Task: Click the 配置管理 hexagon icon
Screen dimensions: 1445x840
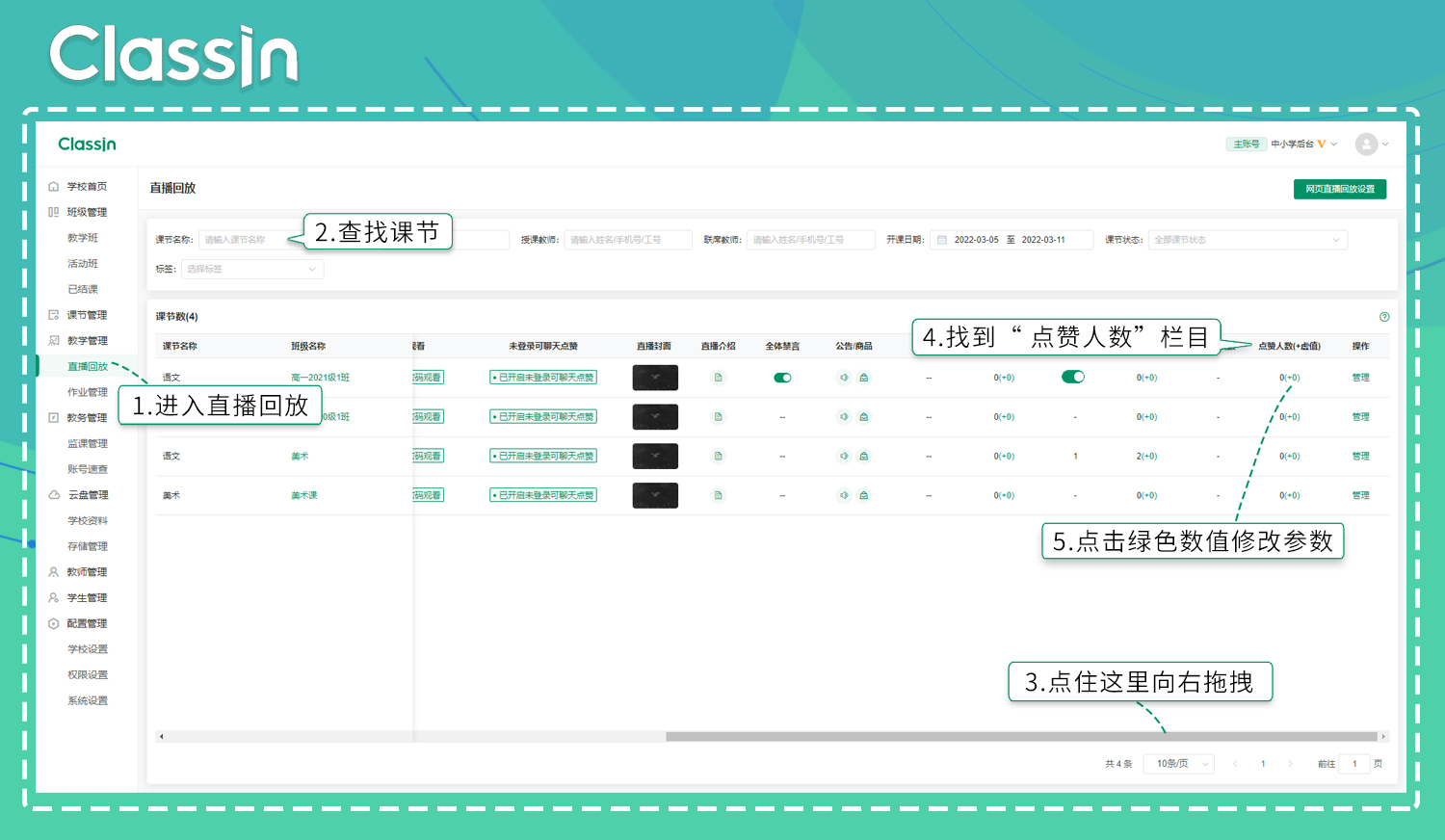Action: tap(54, 624)
